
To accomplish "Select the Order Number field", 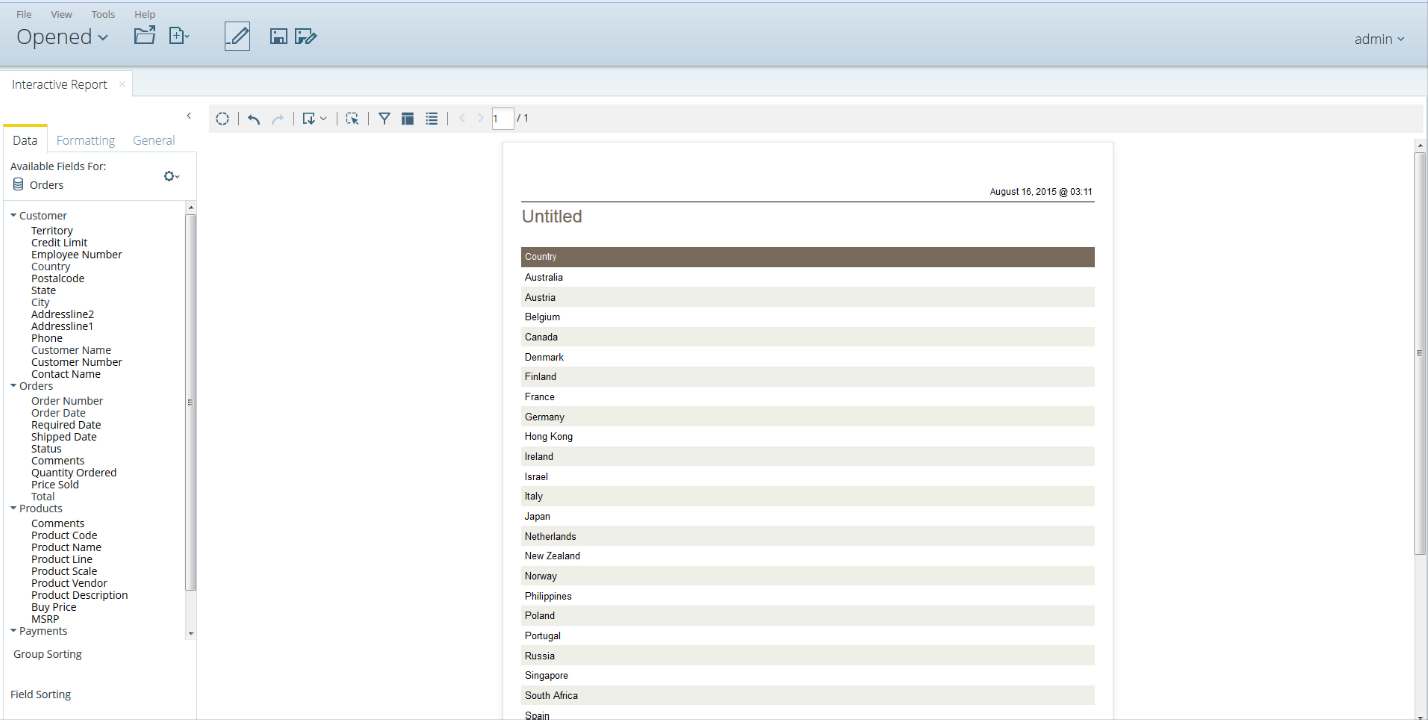I will pyautogui.click(x=67, y=401).
